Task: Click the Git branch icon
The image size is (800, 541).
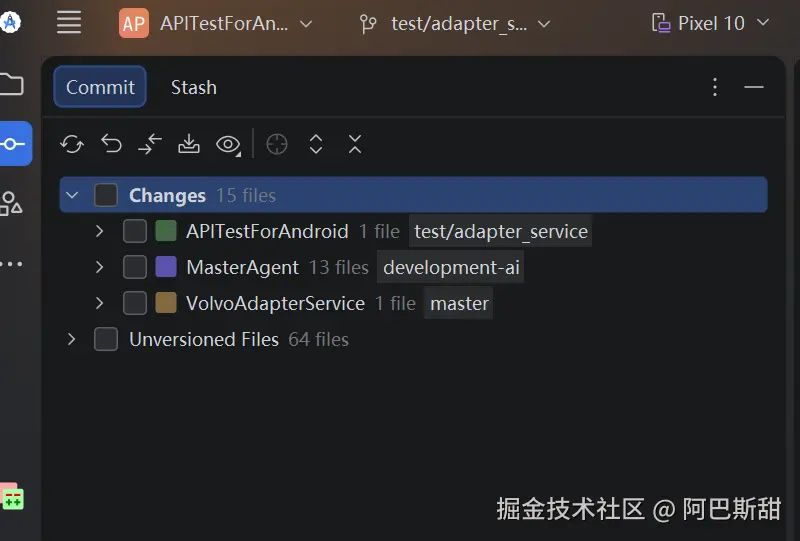Action: click(368, 24)
